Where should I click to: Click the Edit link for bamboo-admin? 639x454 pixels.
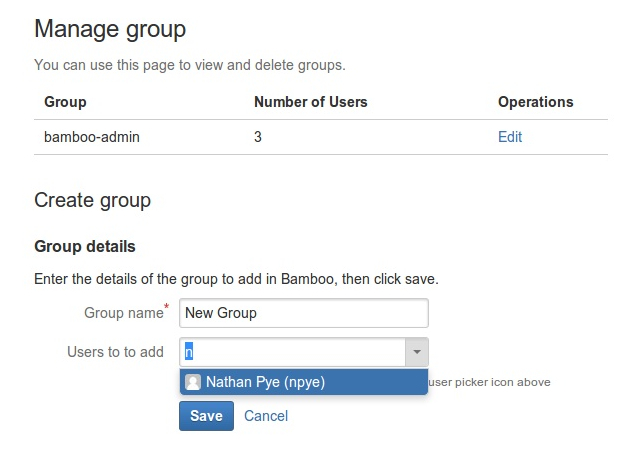(x=509, y=137)
